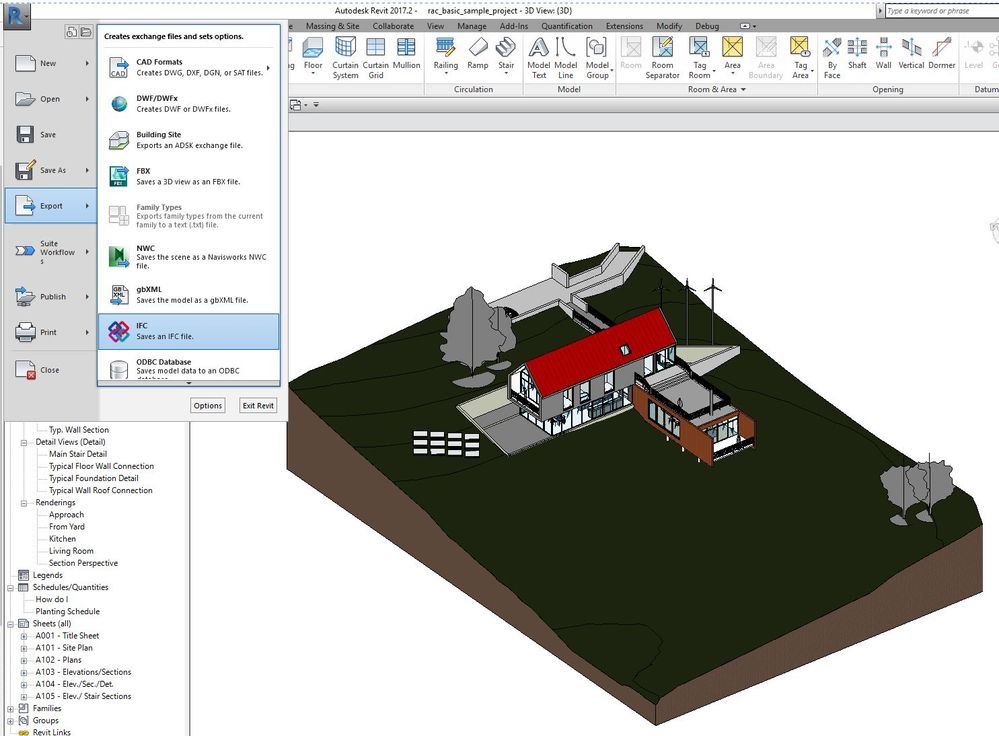Open the Revit application menu button
The height and width of the screenshot is (736, 999).
pos(17,16)
